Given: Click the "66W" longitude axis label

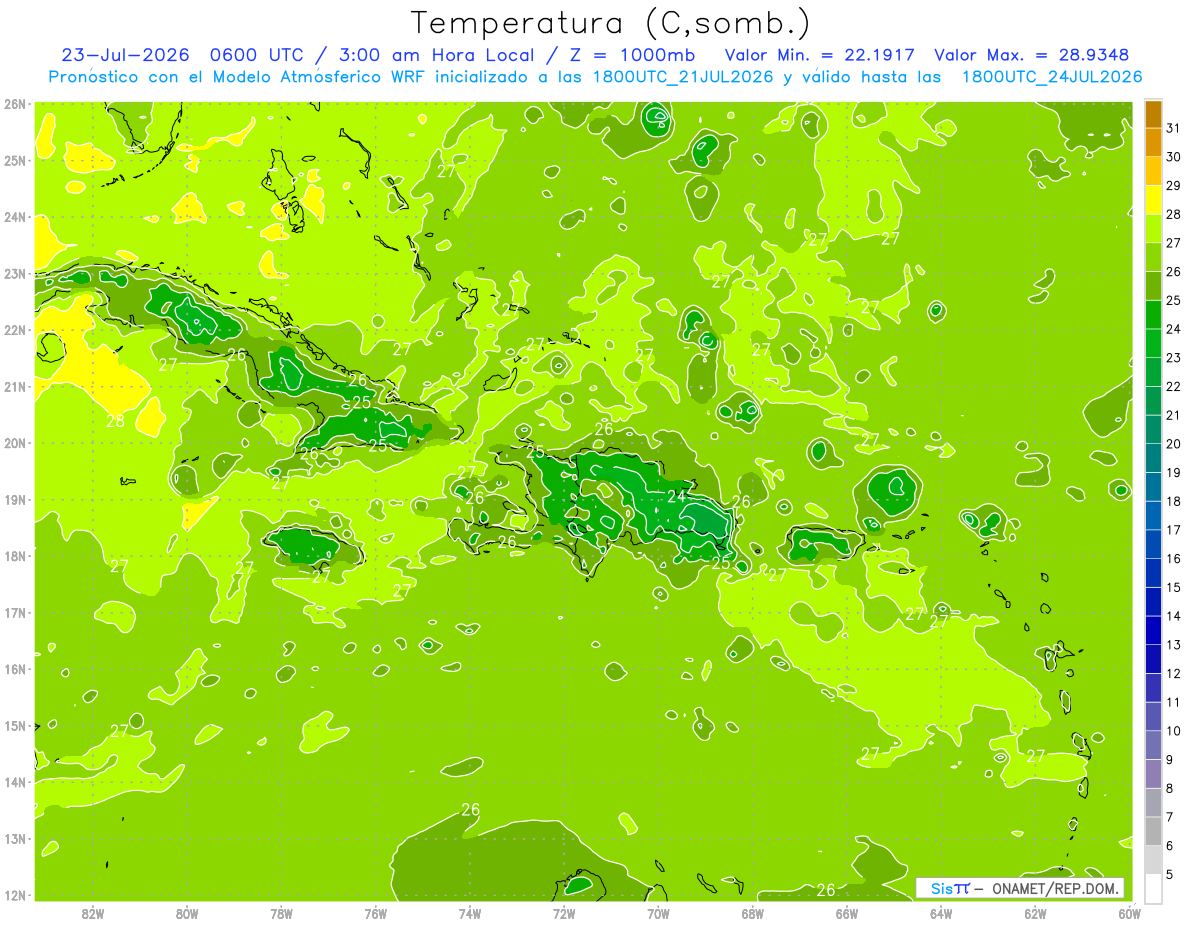Looking at the screenshot, I should coord(847,913).
